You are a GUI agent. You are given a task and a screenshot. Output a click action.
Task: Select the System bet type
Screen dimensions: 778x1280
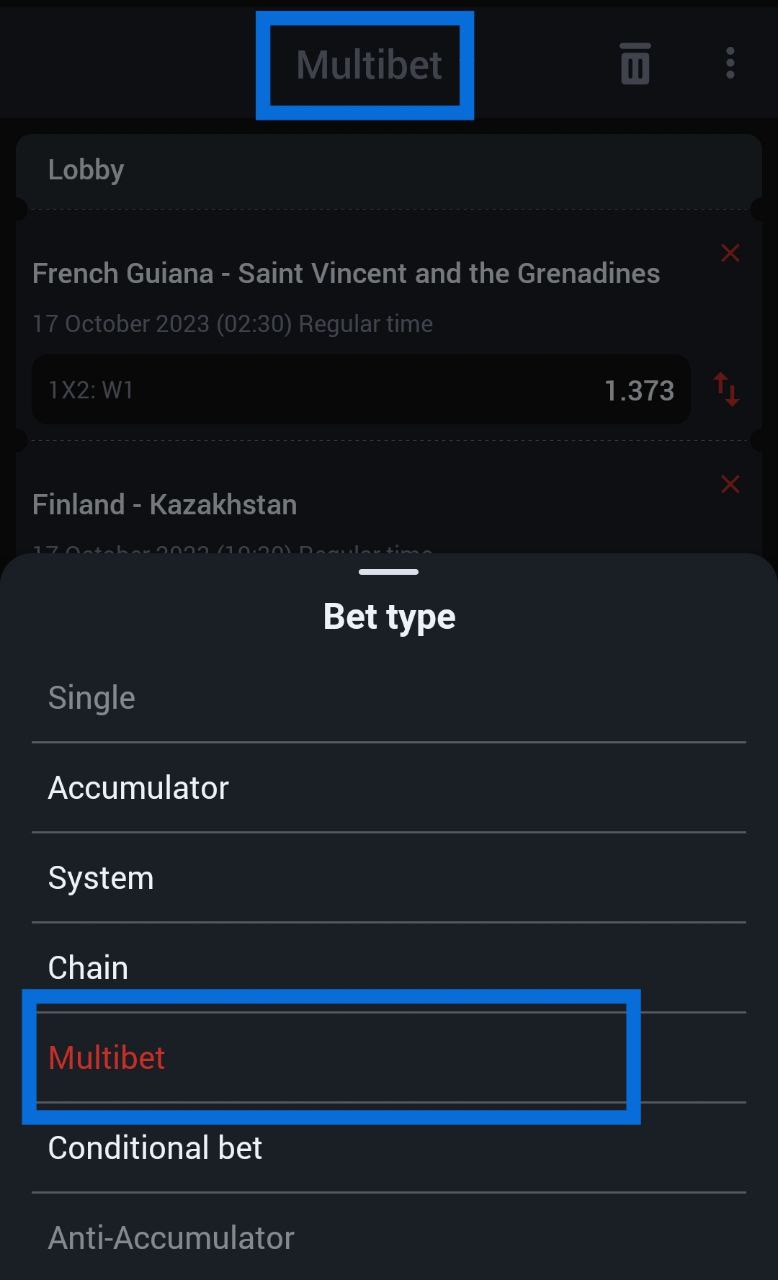(101, 878)
